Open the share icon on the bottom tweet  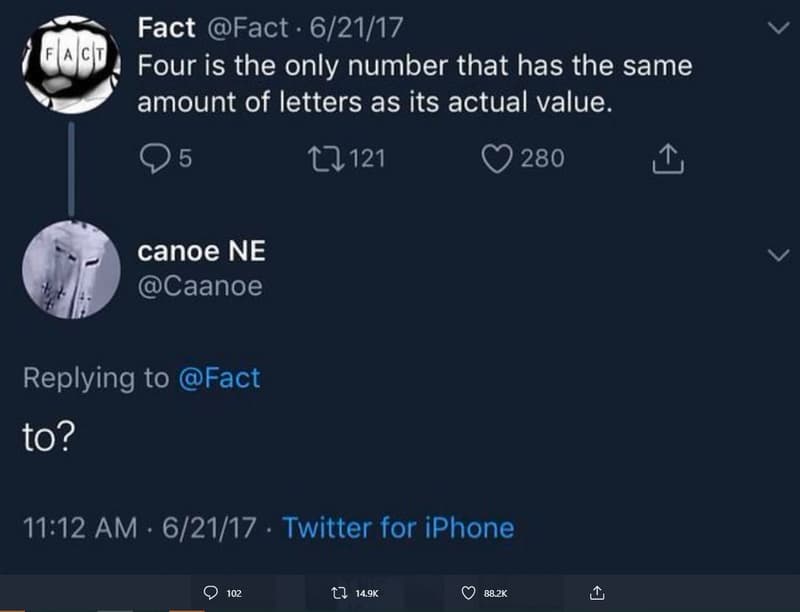point(596,591)
